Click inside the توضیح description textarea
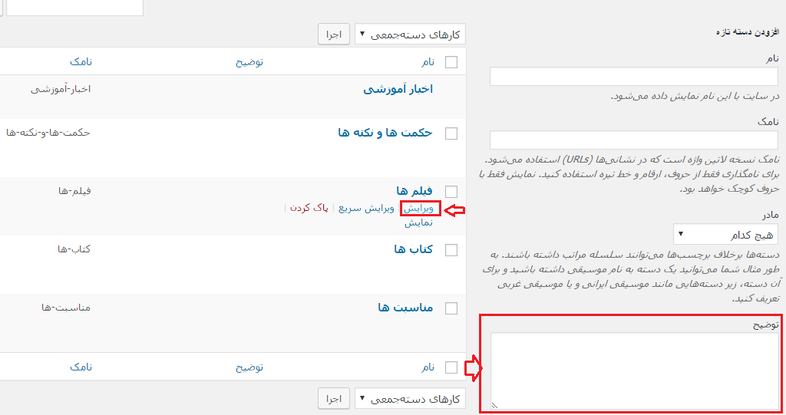The height and width of the screenshot is (415, 786). (x=634, y=371)
